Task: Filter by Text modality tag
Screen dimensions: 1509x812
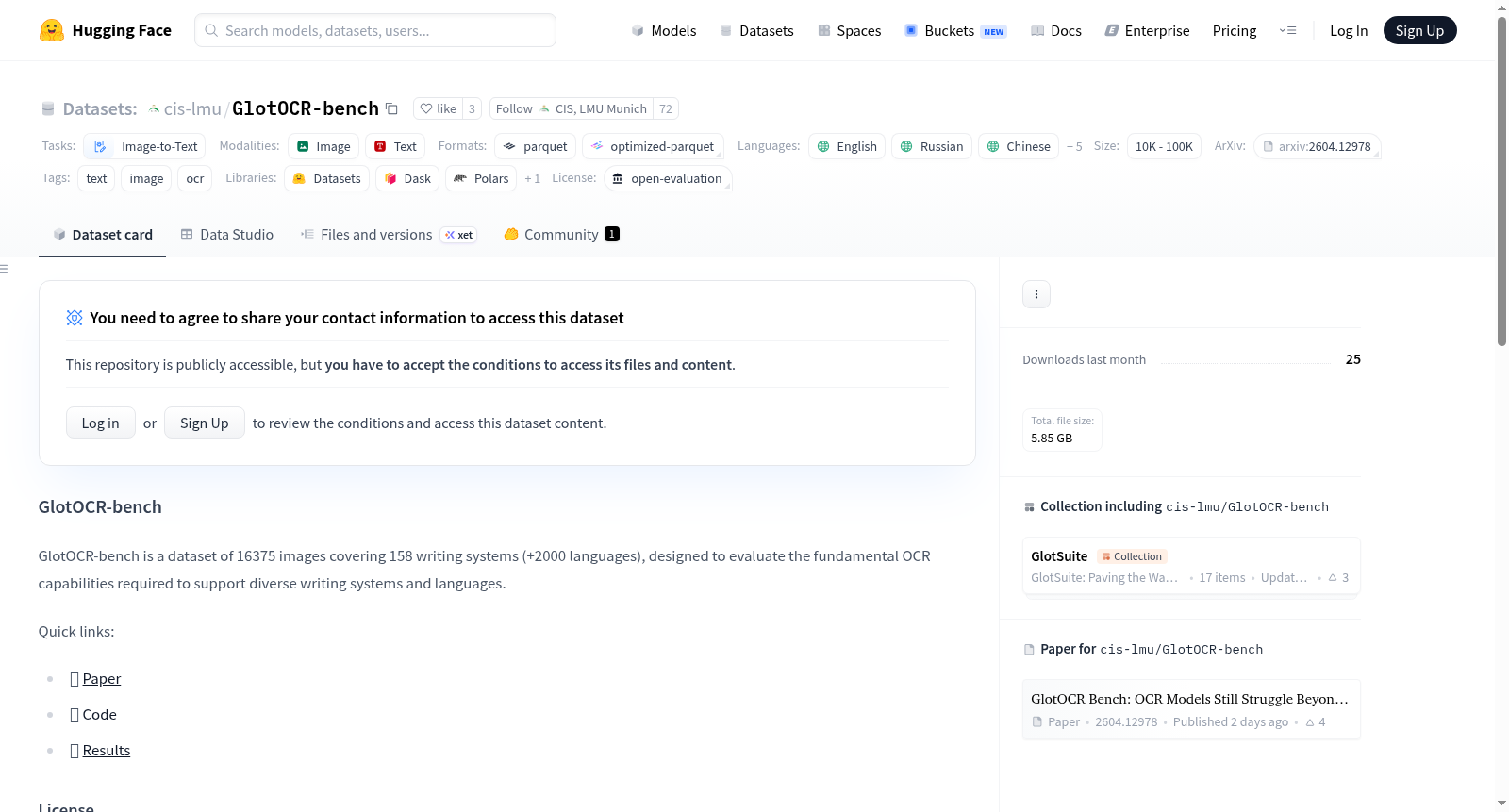Action: click(x=395, y=146)
